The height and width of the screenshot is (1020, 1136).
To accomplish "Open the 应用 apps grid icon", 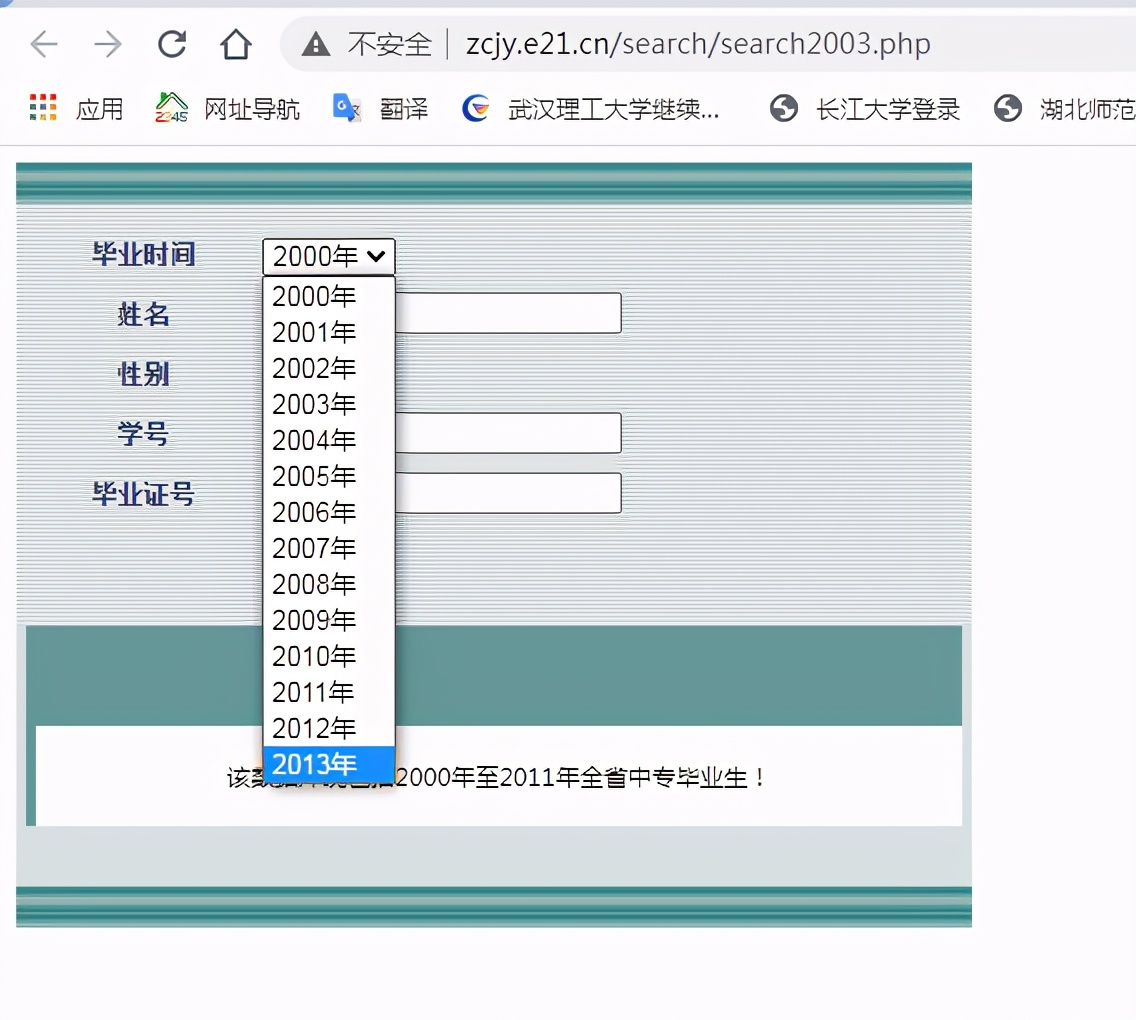I will [x=41, y=109].
